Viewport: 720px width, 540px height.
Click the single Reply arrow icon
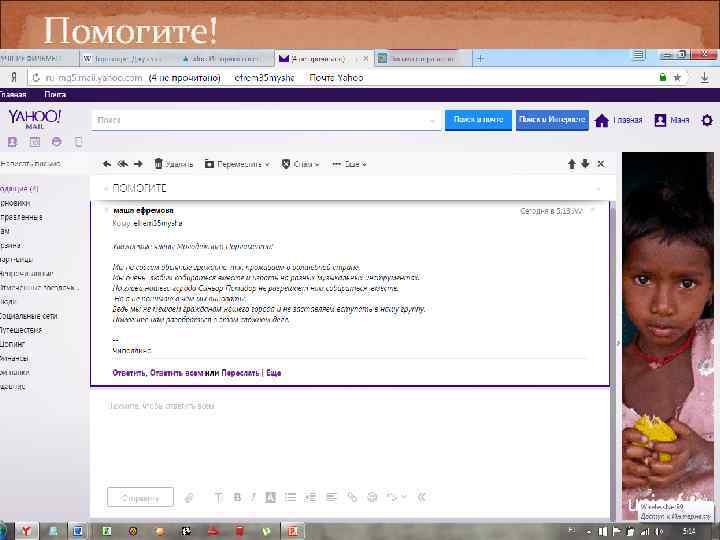point(107,164)
